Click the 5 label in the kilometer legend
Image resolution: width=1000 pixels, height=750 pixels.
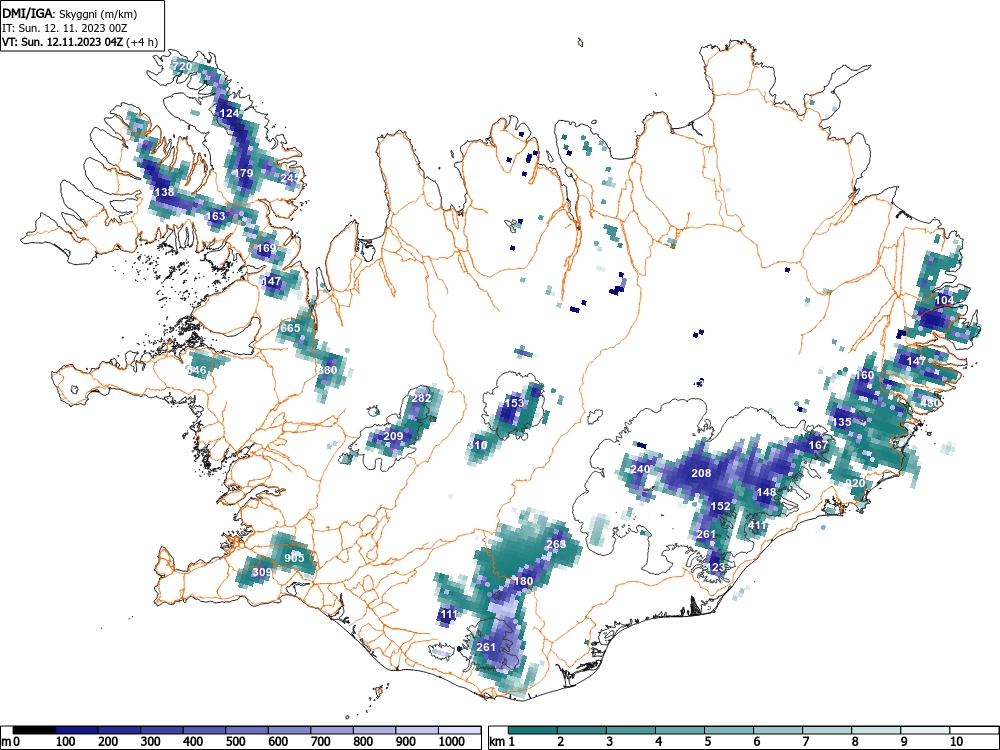(708, 742)
